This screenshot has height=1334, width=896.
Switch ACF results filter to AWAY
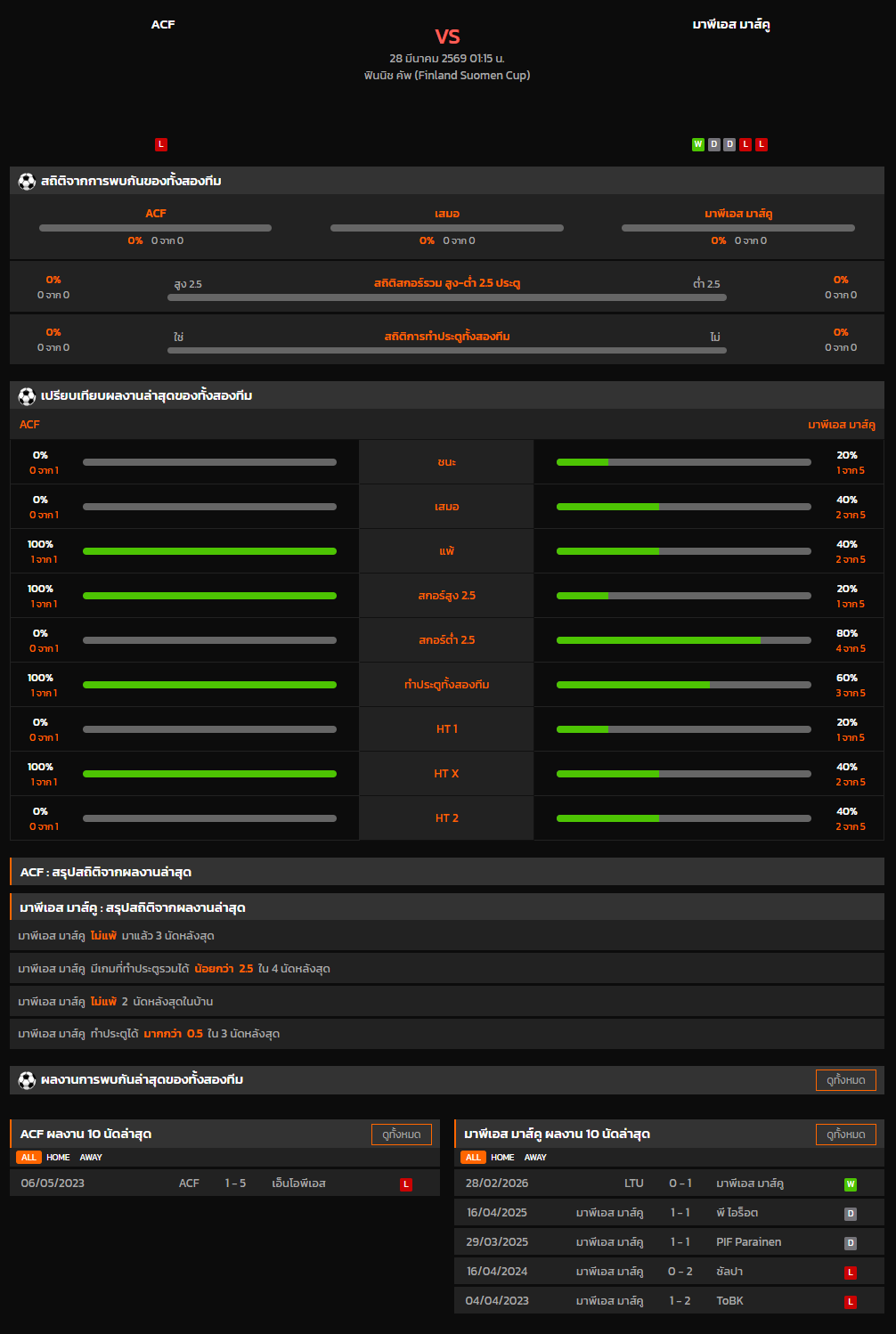[x=91, y=1158]
